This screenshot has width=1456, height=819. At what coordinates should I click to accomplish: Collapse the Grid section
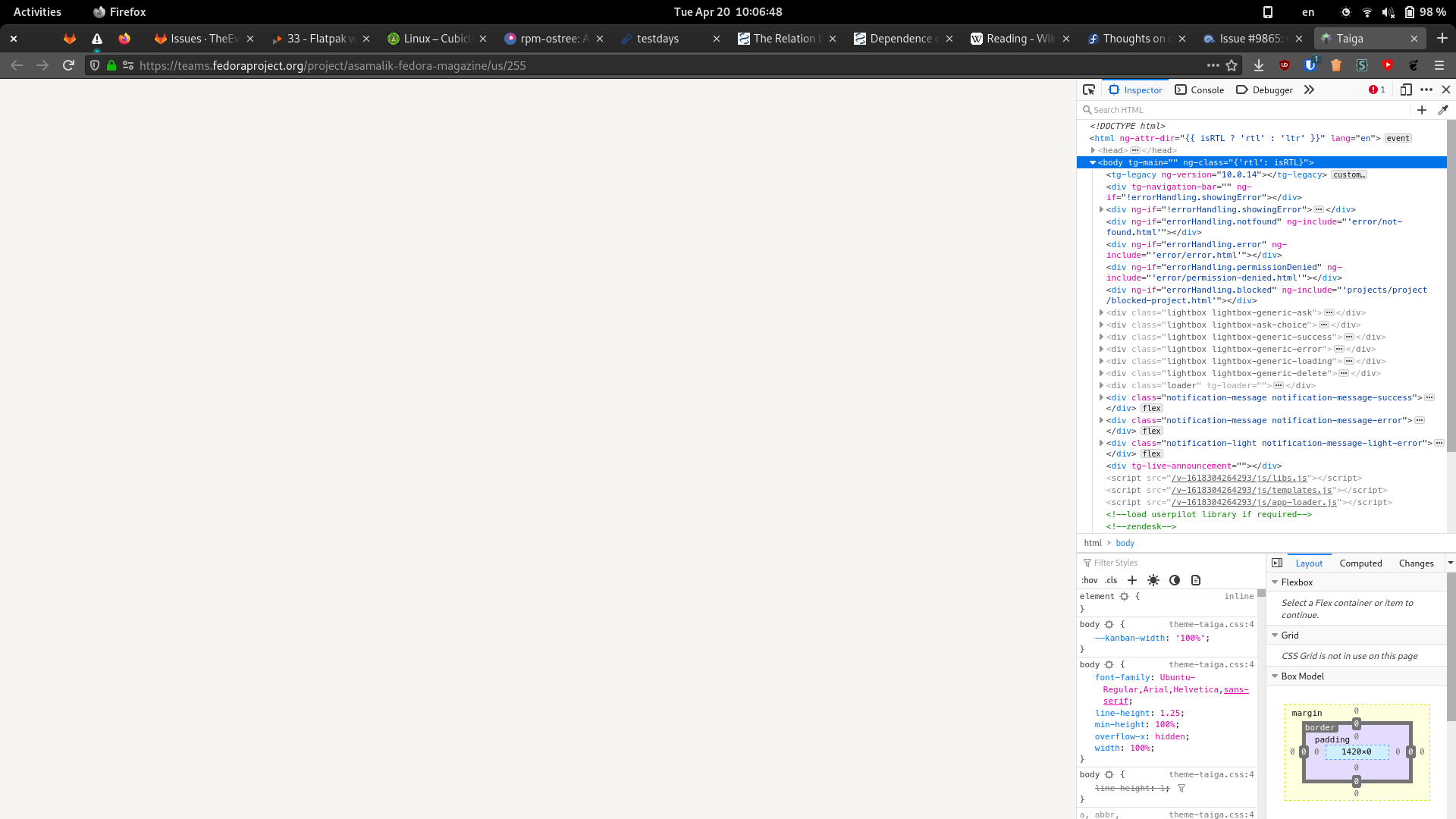tap(1275, 635)
